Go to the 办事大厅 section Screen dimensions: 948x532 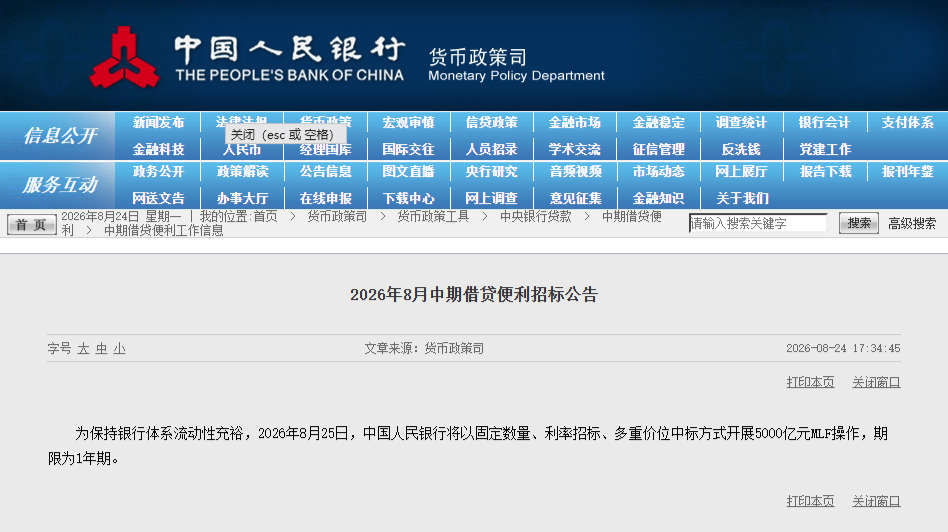click(x=242, y=198)
